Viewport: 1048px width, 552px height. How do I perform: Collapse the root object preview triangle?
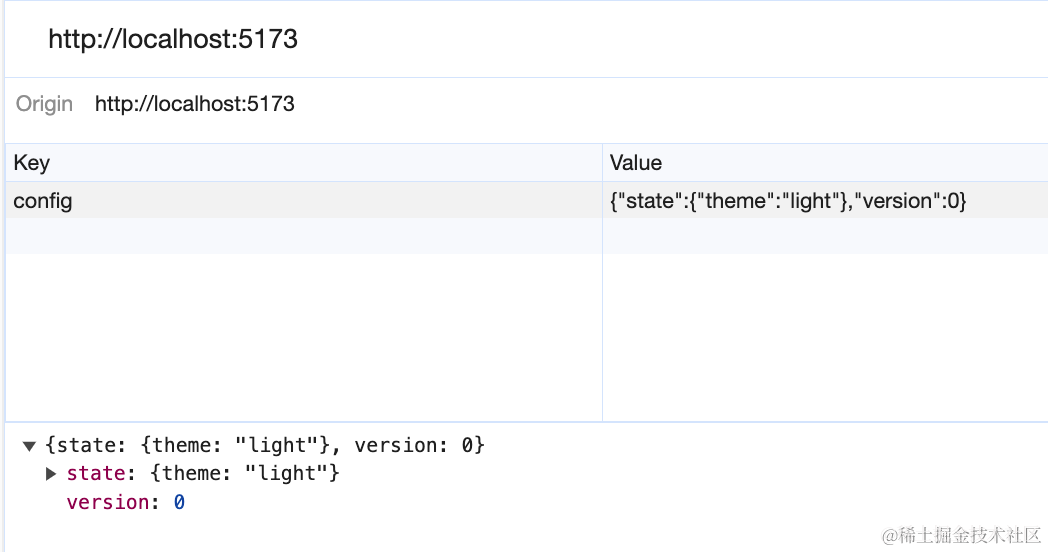tap(30, 446)
